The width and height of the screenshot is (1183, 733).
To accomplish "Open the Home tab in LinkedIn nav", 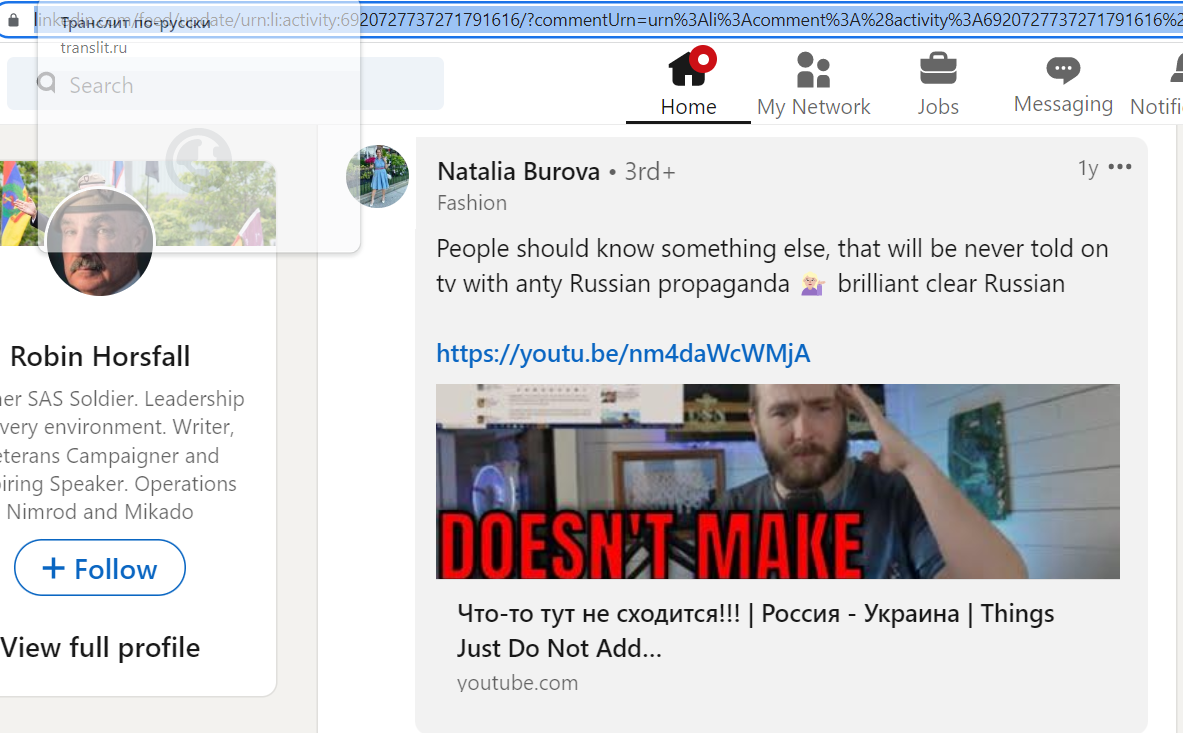I will [x=688, y=83].
